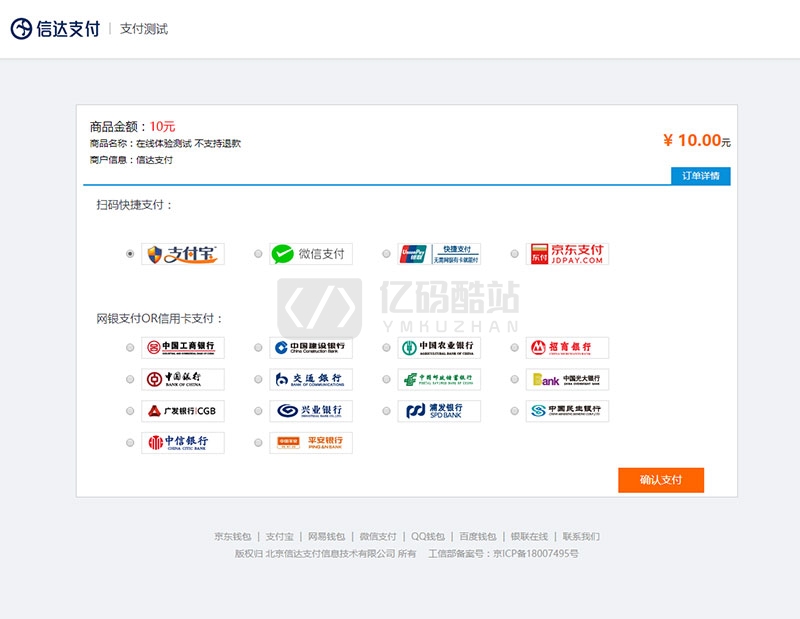This screenshot has width=800, height=619.
Task: Open the 支付宝 footer link
Action: [x=280, y=536]
